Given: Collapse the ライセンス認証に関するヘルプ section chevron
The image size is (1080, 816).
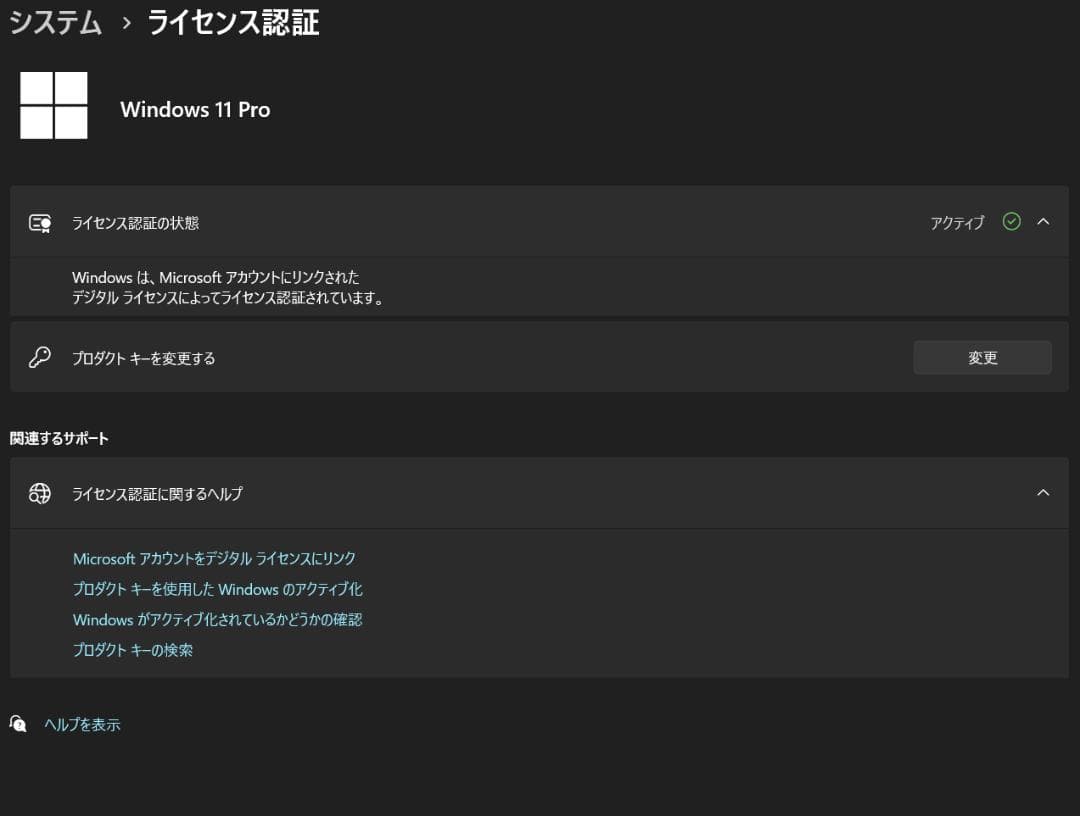Looking at the screenshot, I should pos(1043,493).
